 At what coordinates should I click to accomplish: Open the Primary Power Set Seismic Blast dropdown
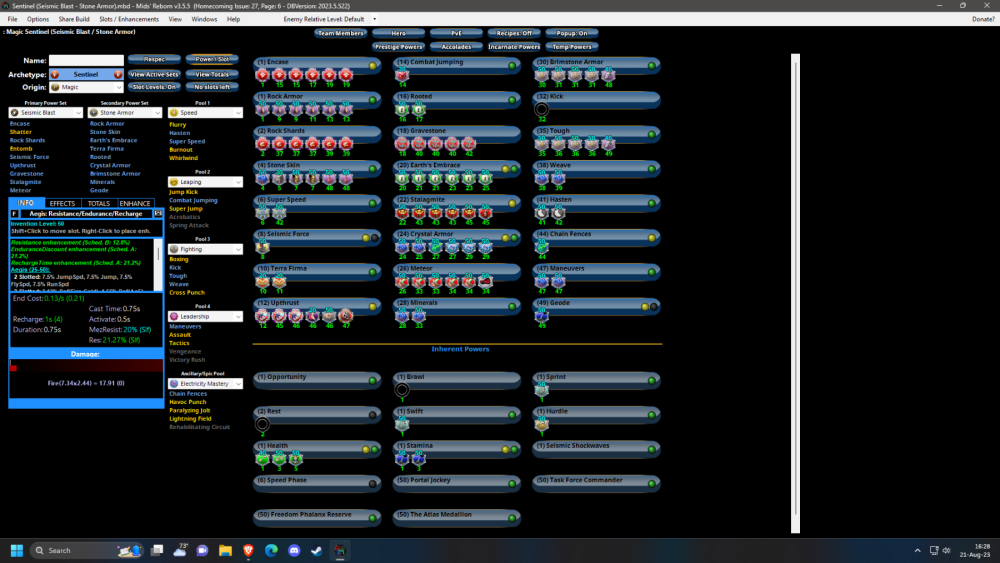pos(47,113)
